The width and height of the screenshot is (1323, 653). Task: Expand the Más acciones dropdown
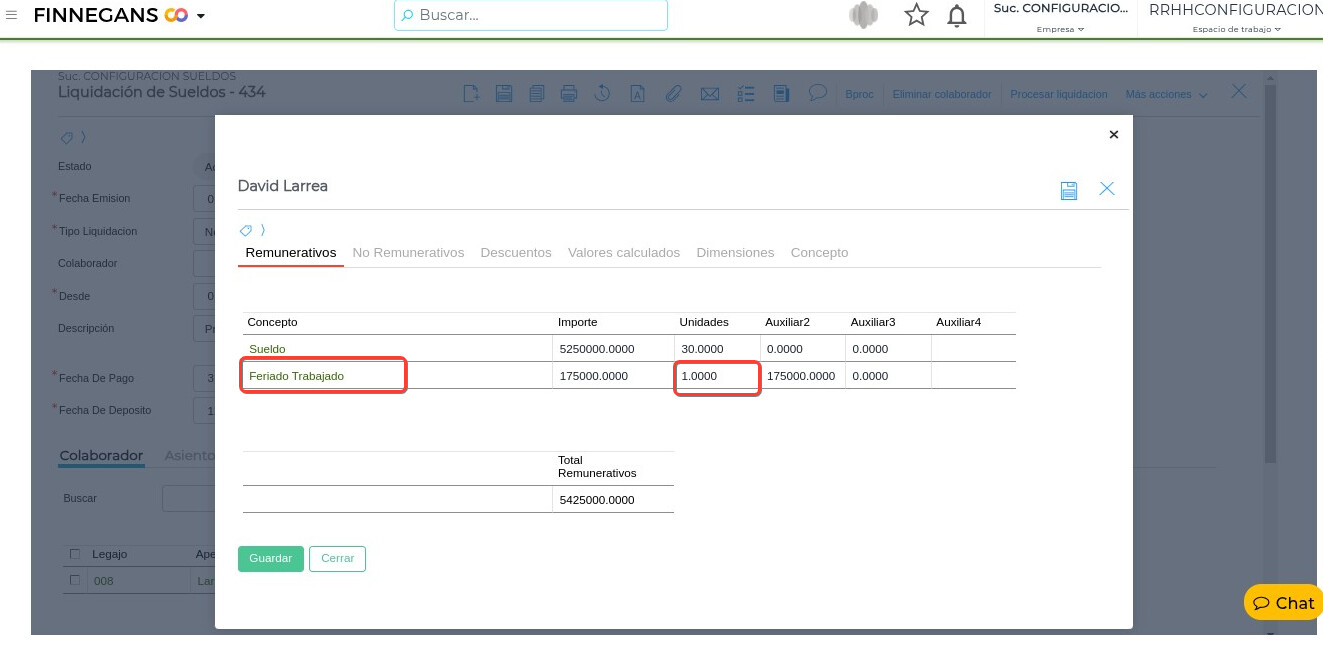tap(1166, 94)
